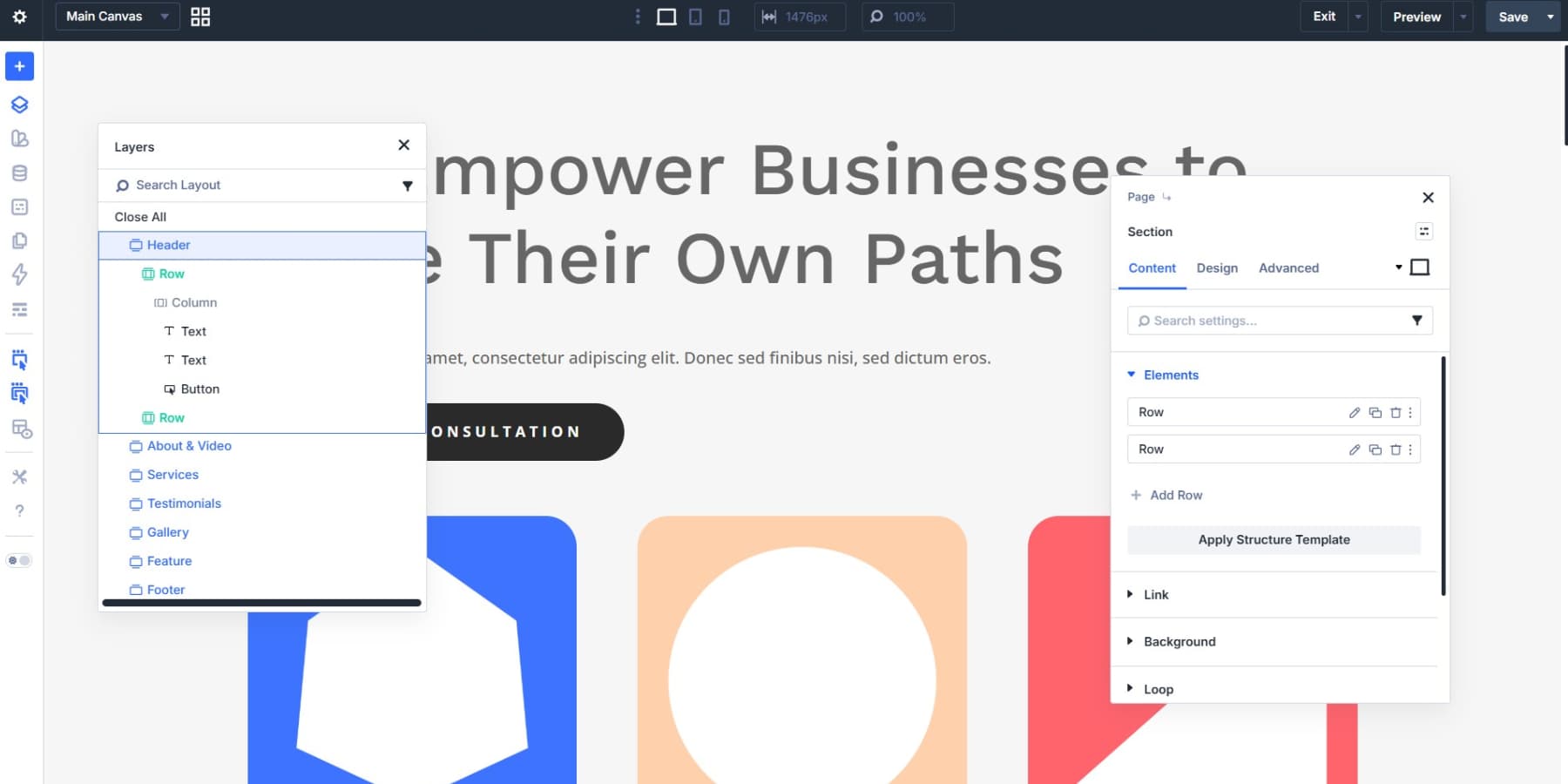Duplicate the second Row with the copy icon
This screenshot has height=784, width=1568.
pyautogui.click(x=1375, y=449)
